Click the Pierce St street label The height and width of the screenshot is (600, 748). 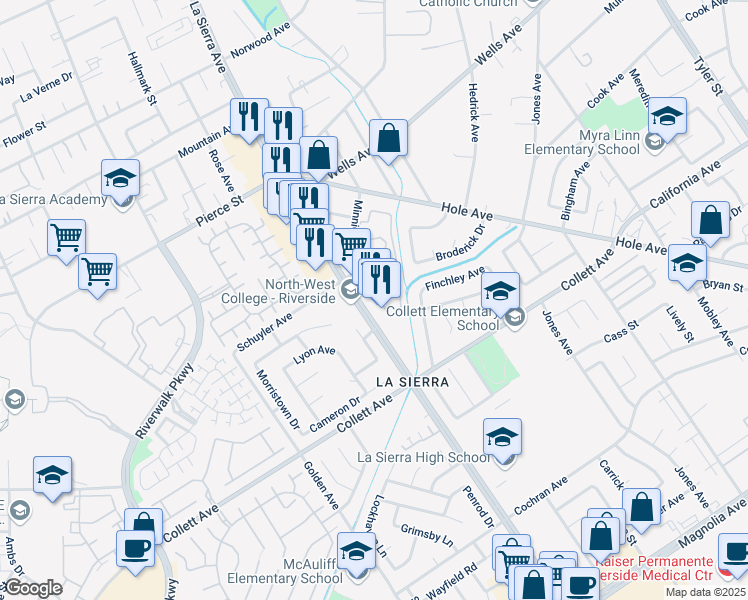[219, 211]
